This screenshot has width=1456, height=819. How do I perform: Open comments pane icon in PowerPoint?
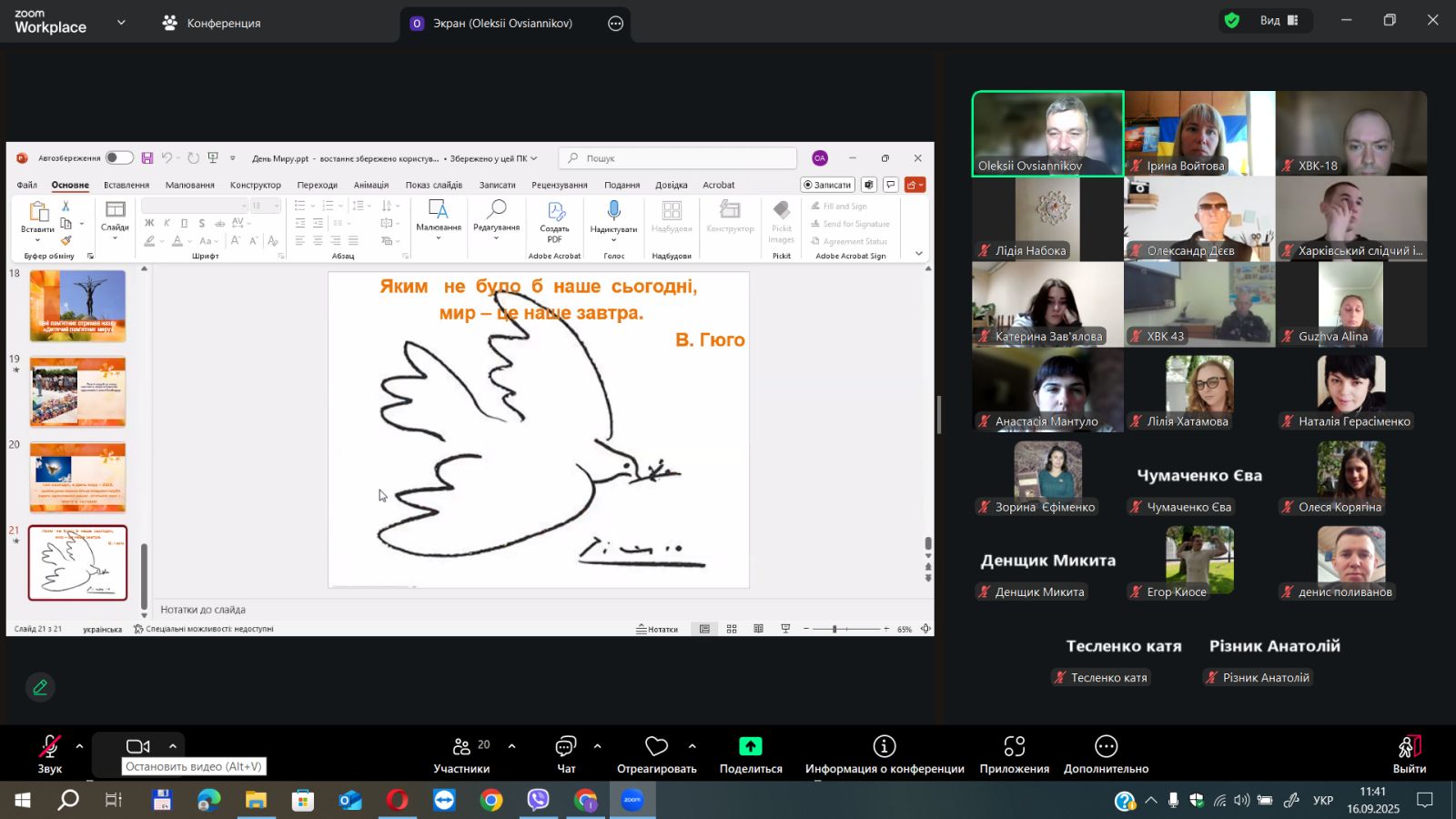[891, 185]
